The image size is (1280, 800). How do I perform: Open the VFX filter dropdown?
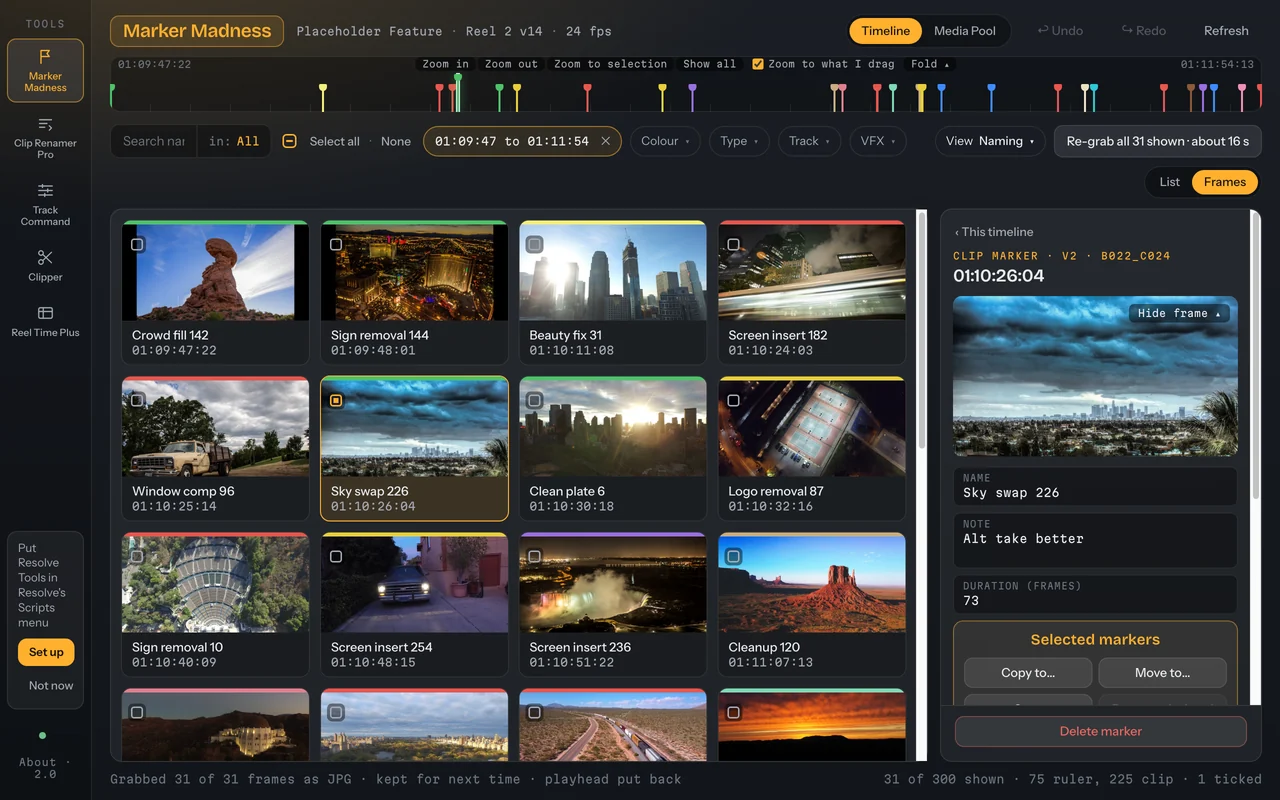(878, 141)
